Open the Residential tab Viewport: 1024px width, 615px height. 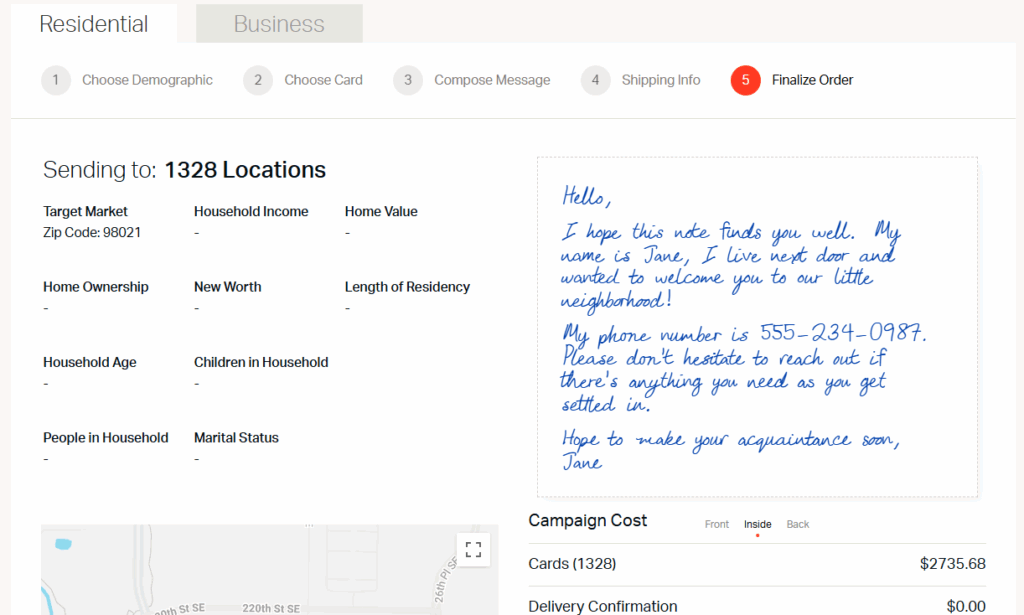pyautogui.click(x=93, y=23)
